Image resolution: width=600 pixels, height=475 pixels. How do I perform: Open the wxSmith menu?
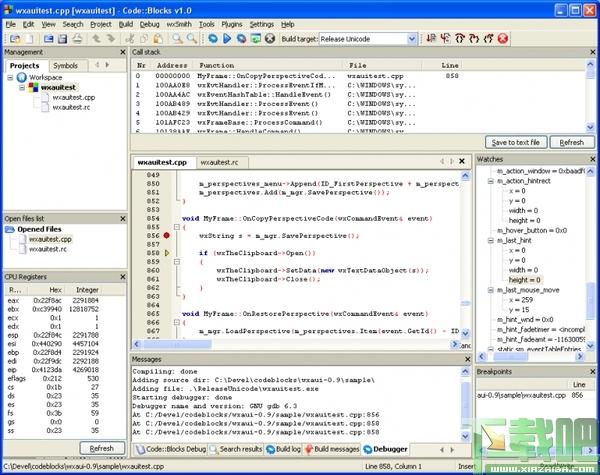pyautogui.click(x=179, y=24)
